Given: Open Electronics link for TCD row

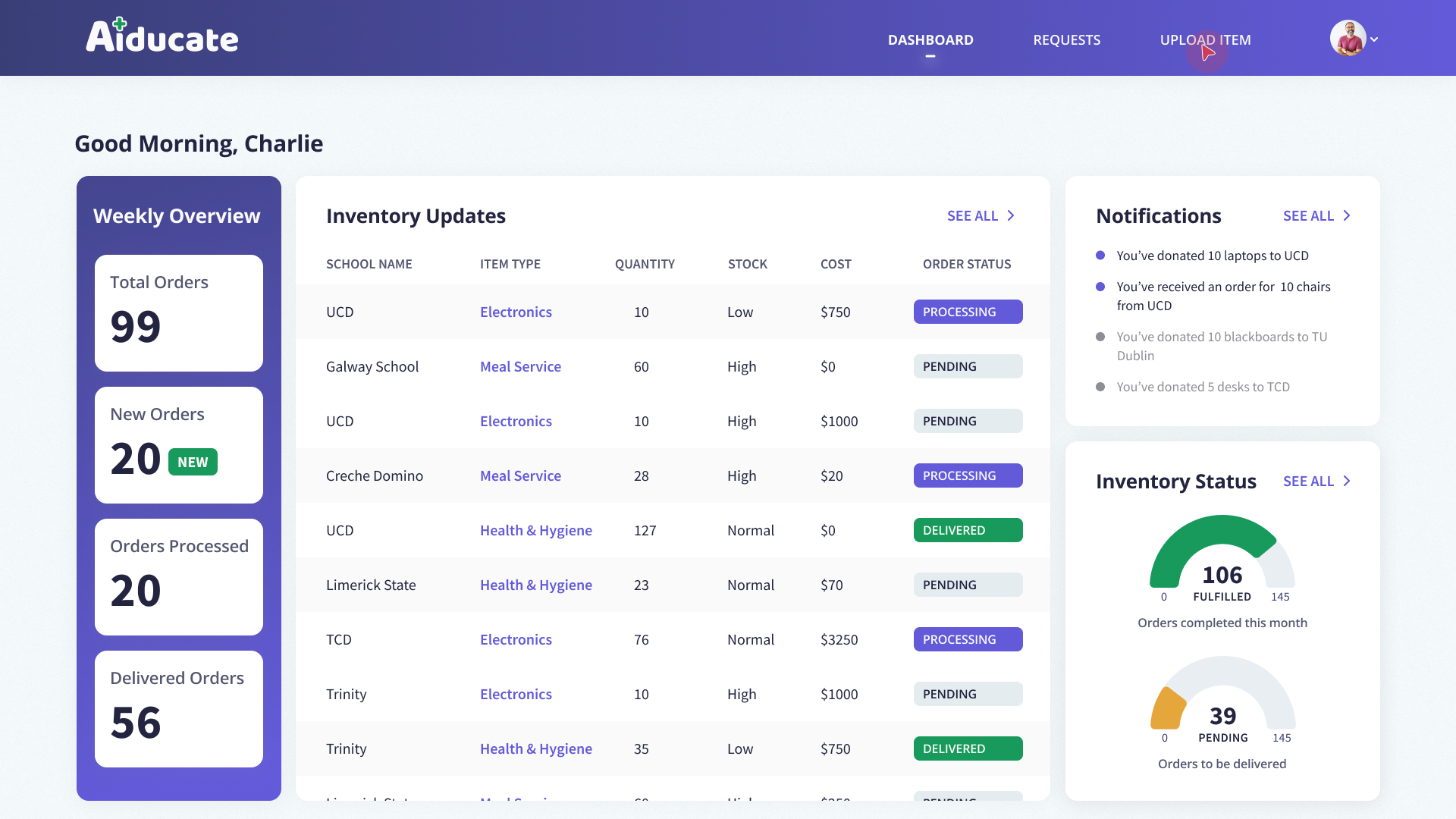Looking at the screenshot, I should pyautogui.click(x=516, y=639).
